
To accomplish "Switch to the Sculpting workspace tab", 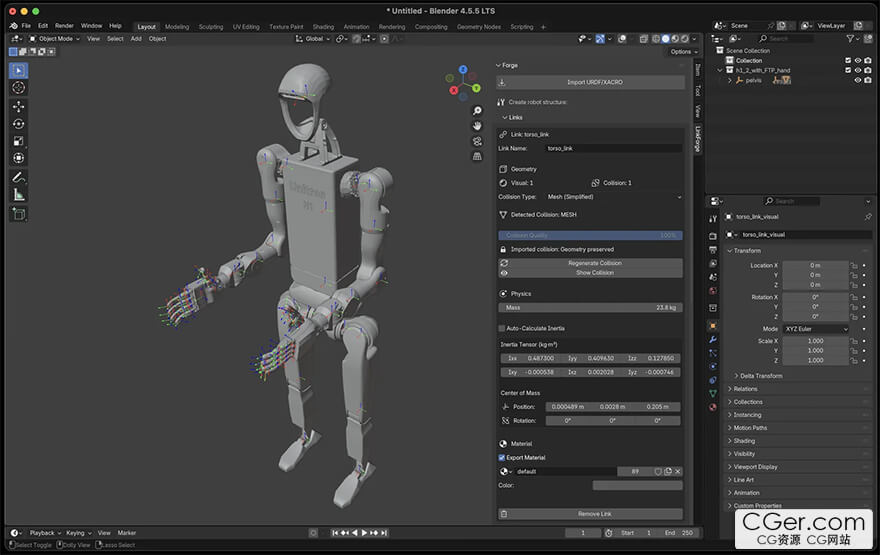I will tap(210, 27).
